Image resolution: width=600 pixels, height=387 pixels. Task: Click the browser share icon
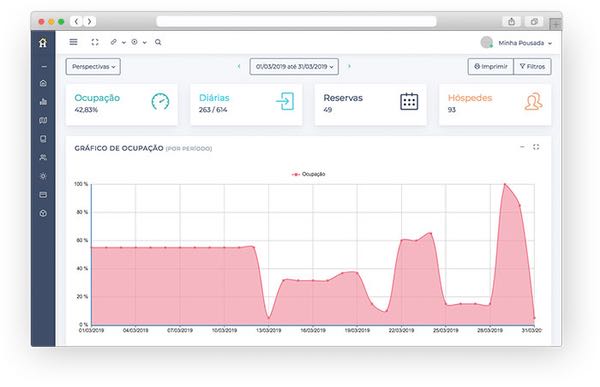tap(512, 22)
